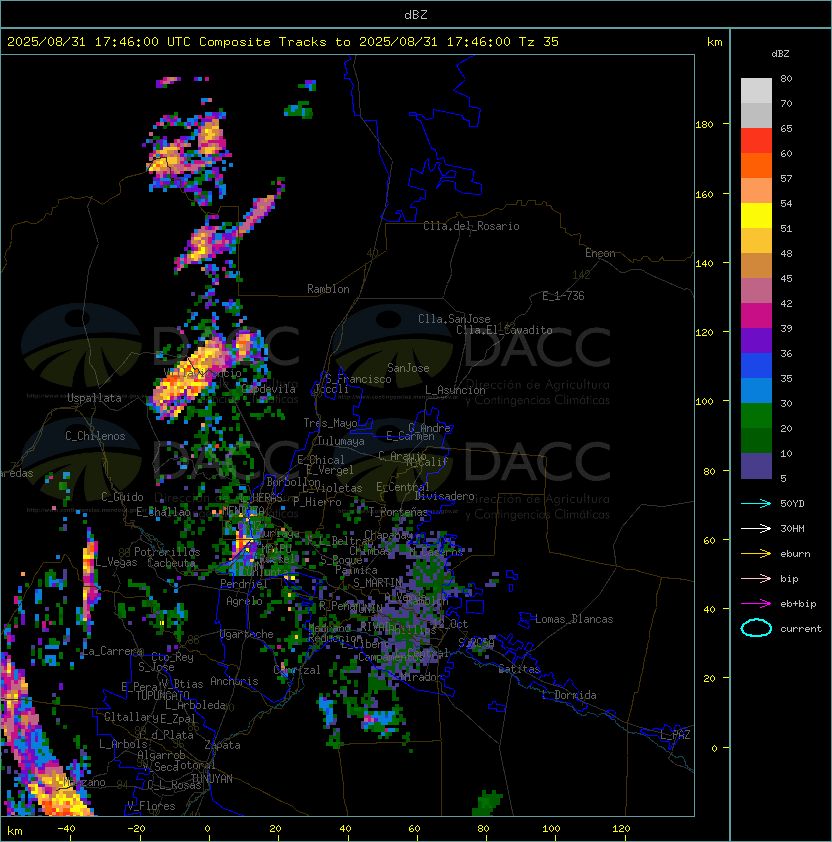Pick the slate swatch at scale bottom
This screenshot has width=832, height=842.
[x=756, y=466]
